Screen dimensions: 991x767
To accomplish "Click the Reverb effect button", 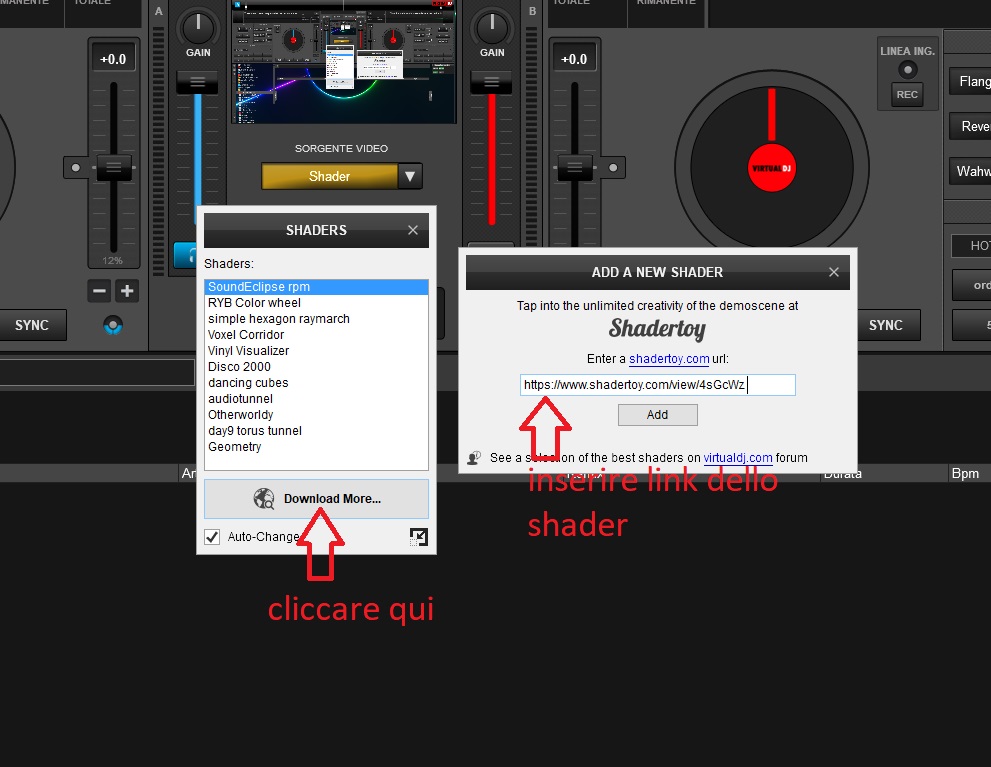I will click(970, 126).
